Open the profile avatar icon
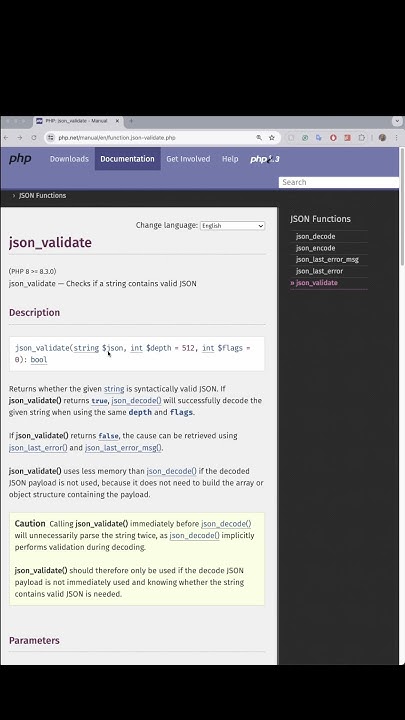Screen dimensions: 405x720 point(382,138)
